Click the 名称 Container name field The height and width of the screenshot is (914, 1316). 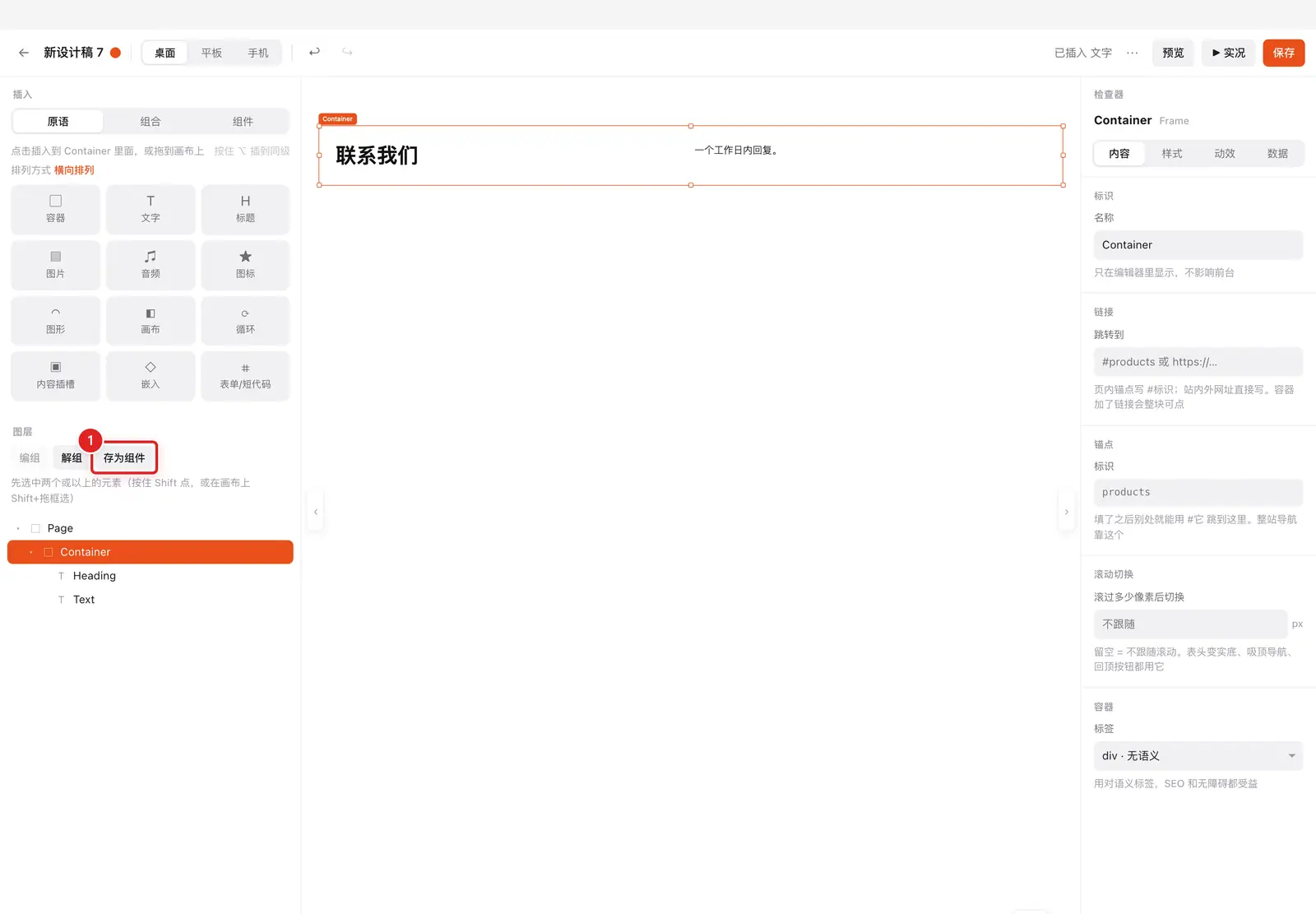coord(1198,245)
